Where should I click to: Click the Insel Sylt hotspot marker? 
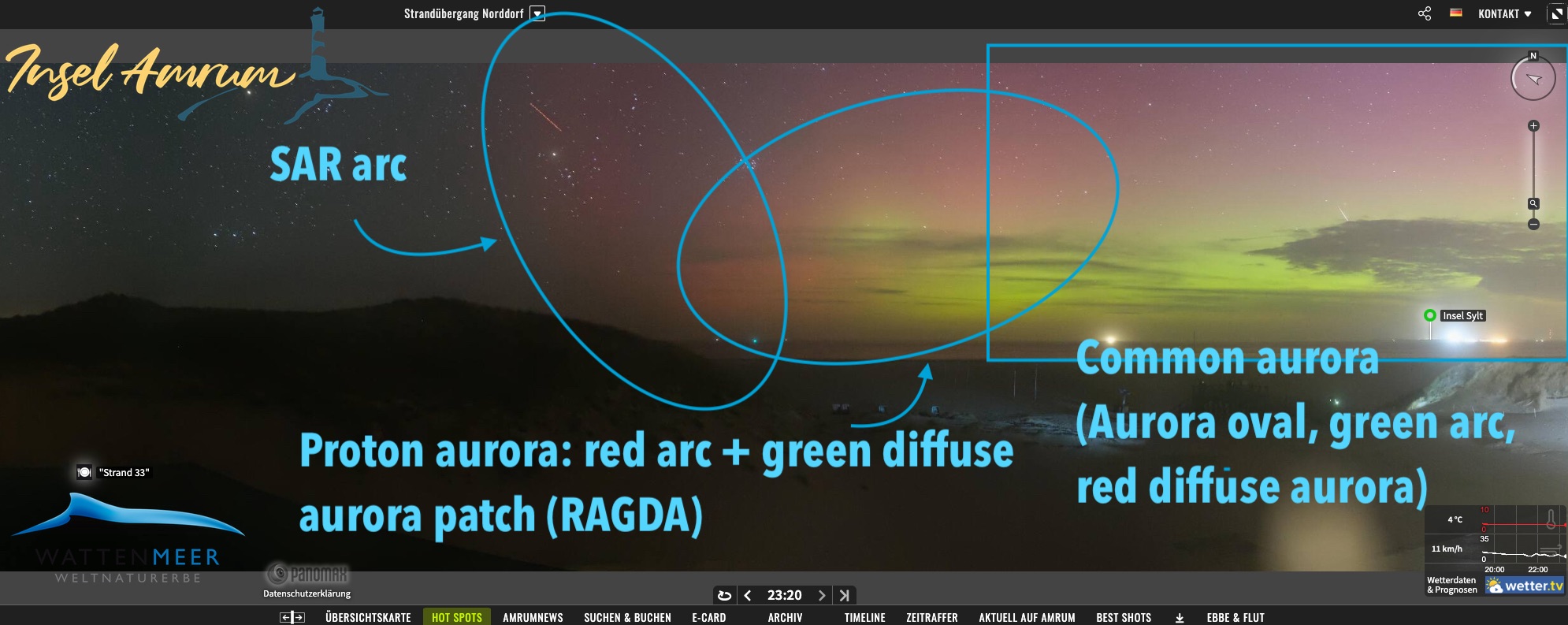point(1430,315)
